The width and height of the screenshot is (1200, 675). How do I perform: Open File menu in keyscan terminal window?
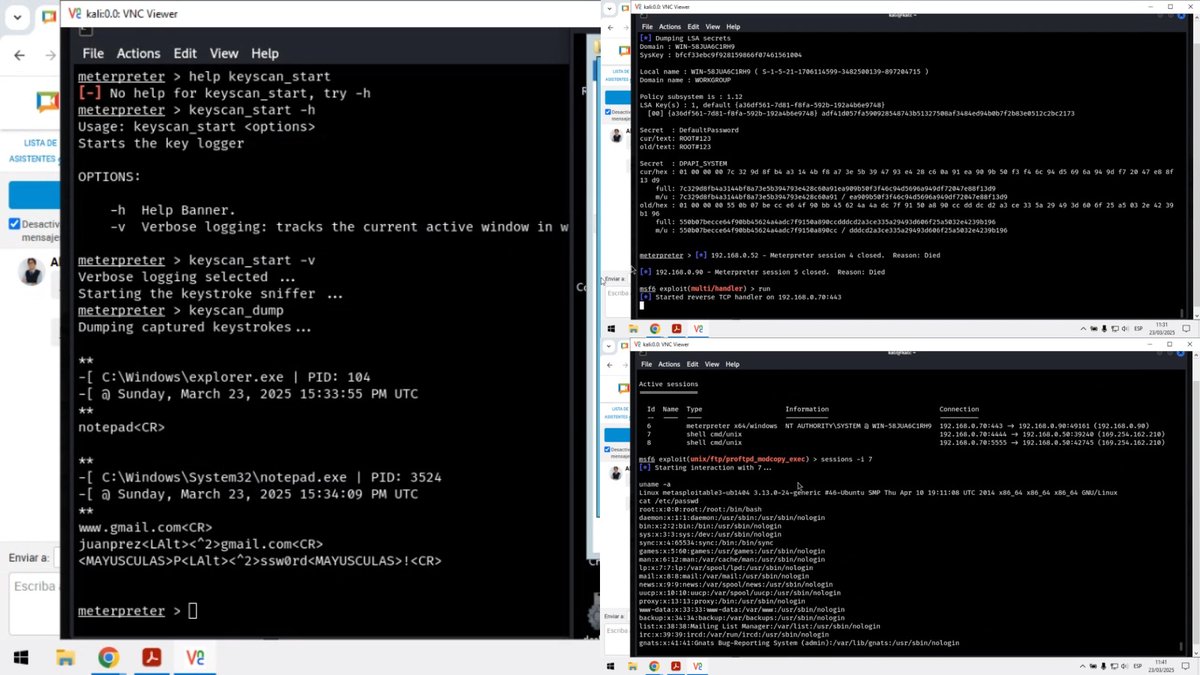93,53
